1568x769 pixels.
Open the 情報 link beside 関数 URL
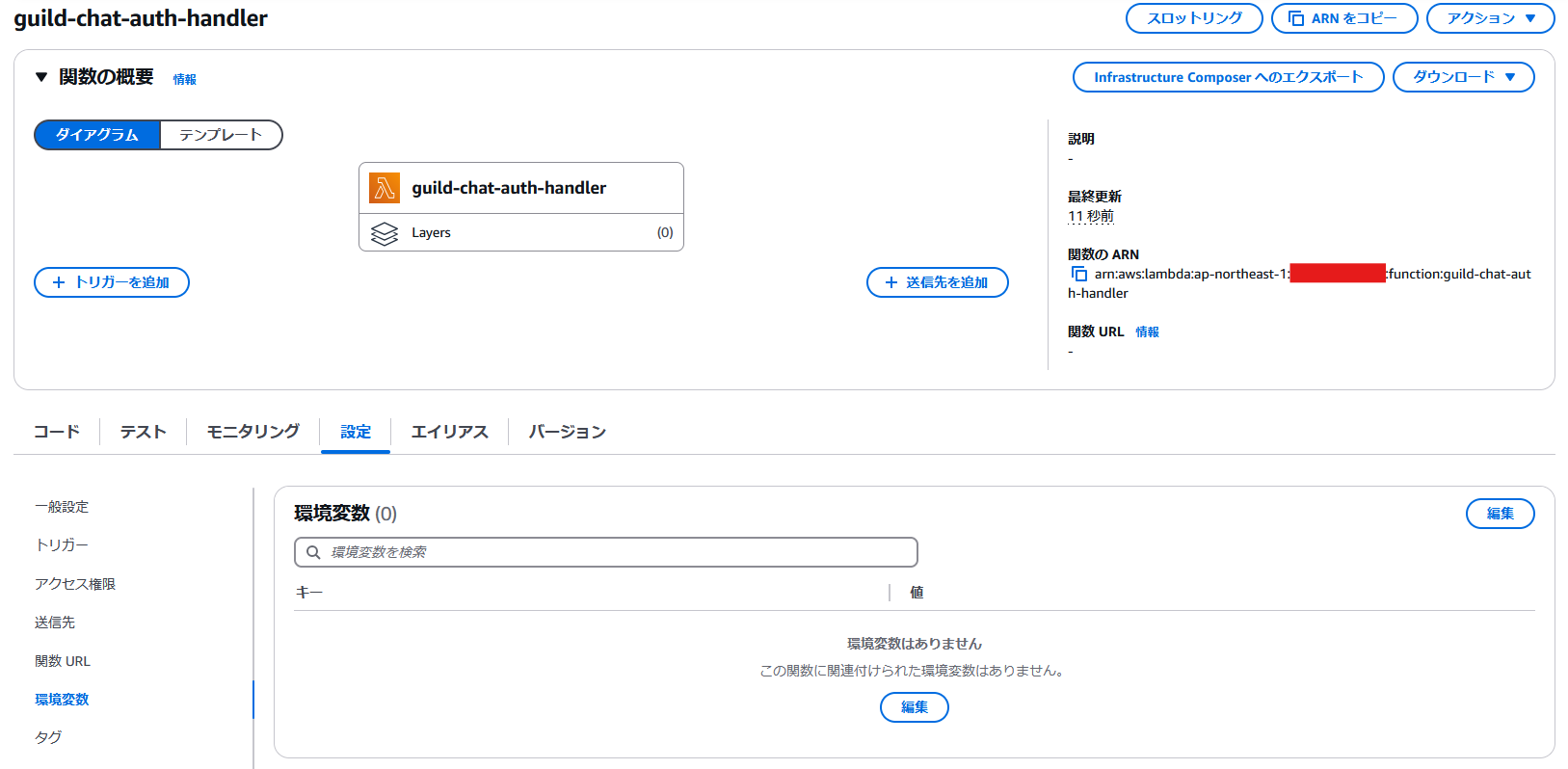[1147, 331]
